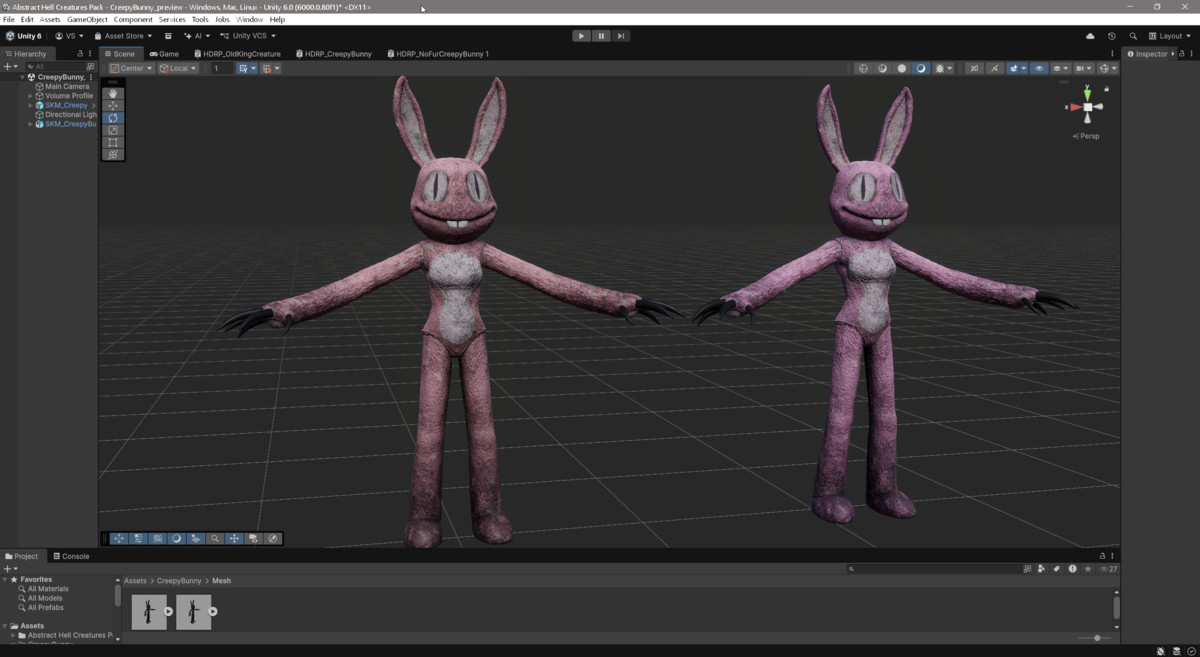Screen dimensions: 1200x657
Task: Toggle 2D view mode
Action: click(x=974, y=68)
